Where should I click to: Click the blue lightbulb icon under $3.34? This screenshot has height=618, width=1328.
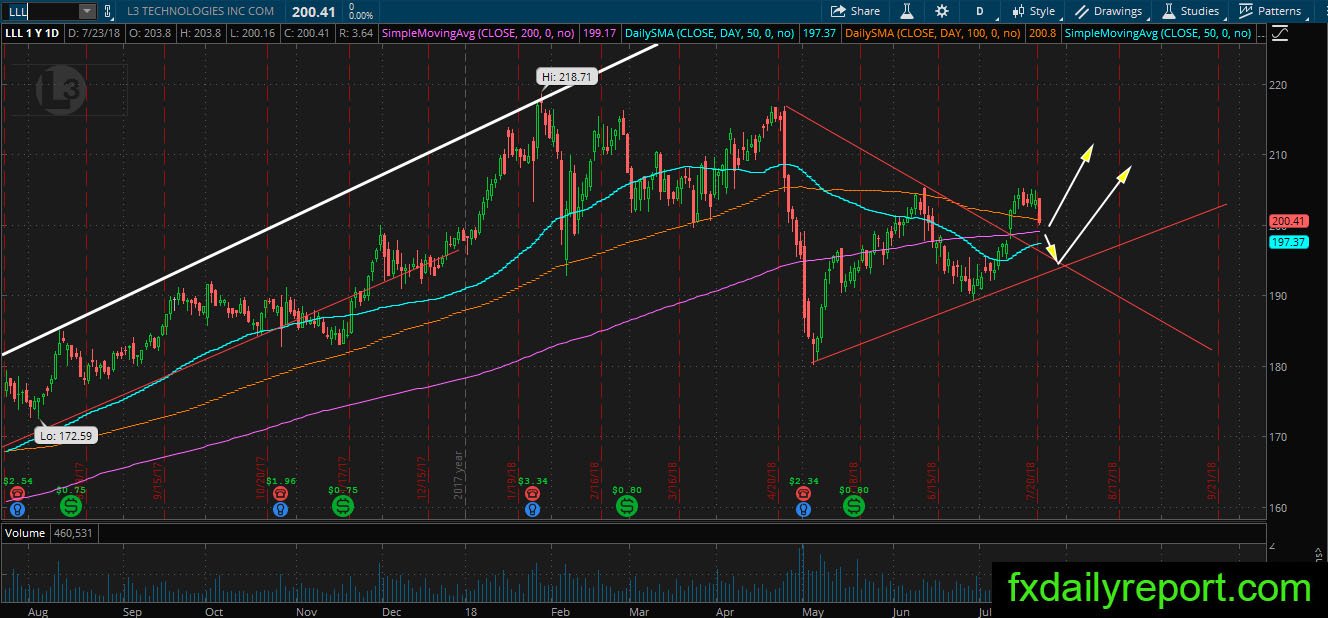tap(533, 509)
